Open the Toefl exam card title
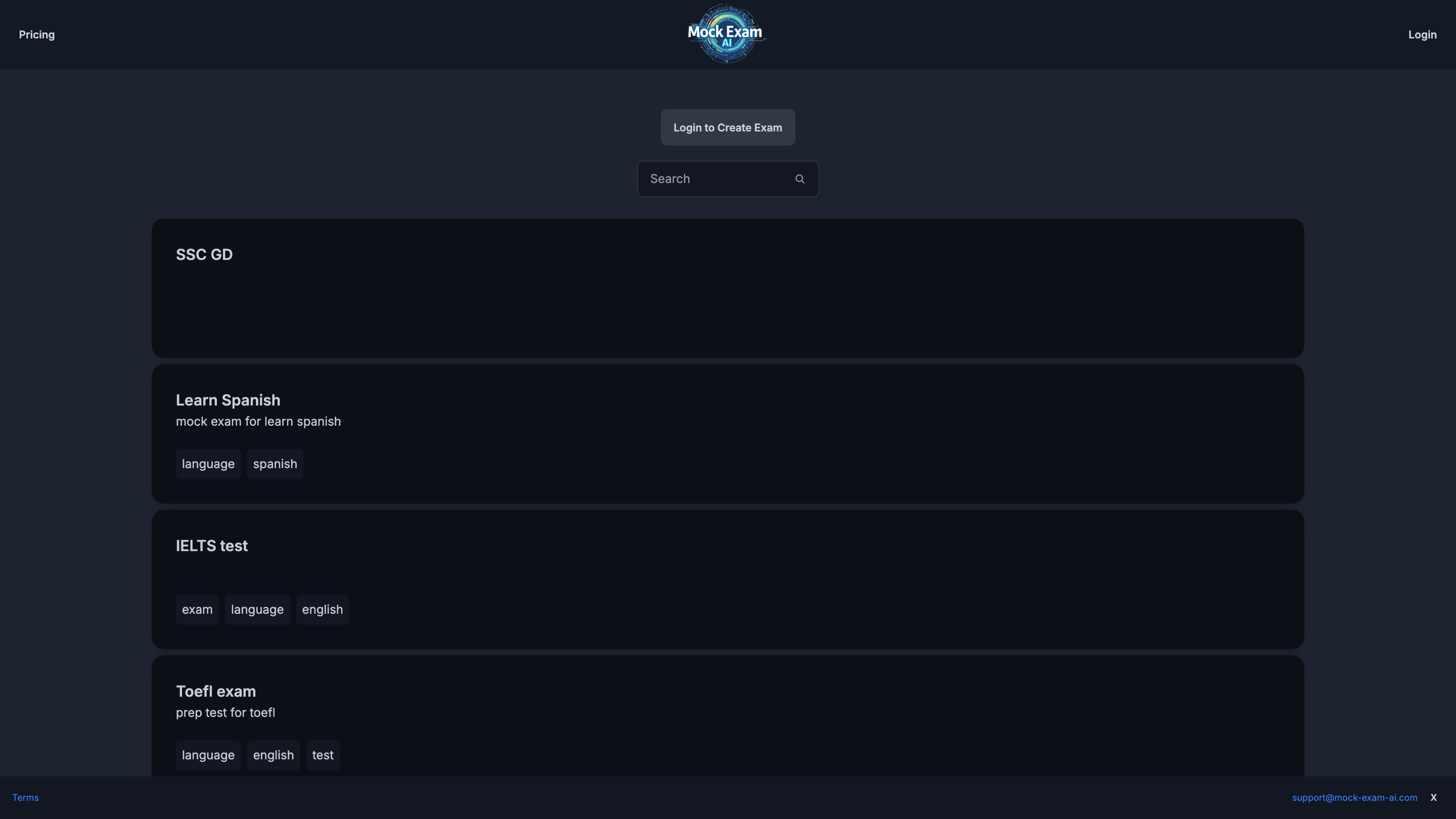1456x819 pixels. pyautogui.click(x=215, y=691)
